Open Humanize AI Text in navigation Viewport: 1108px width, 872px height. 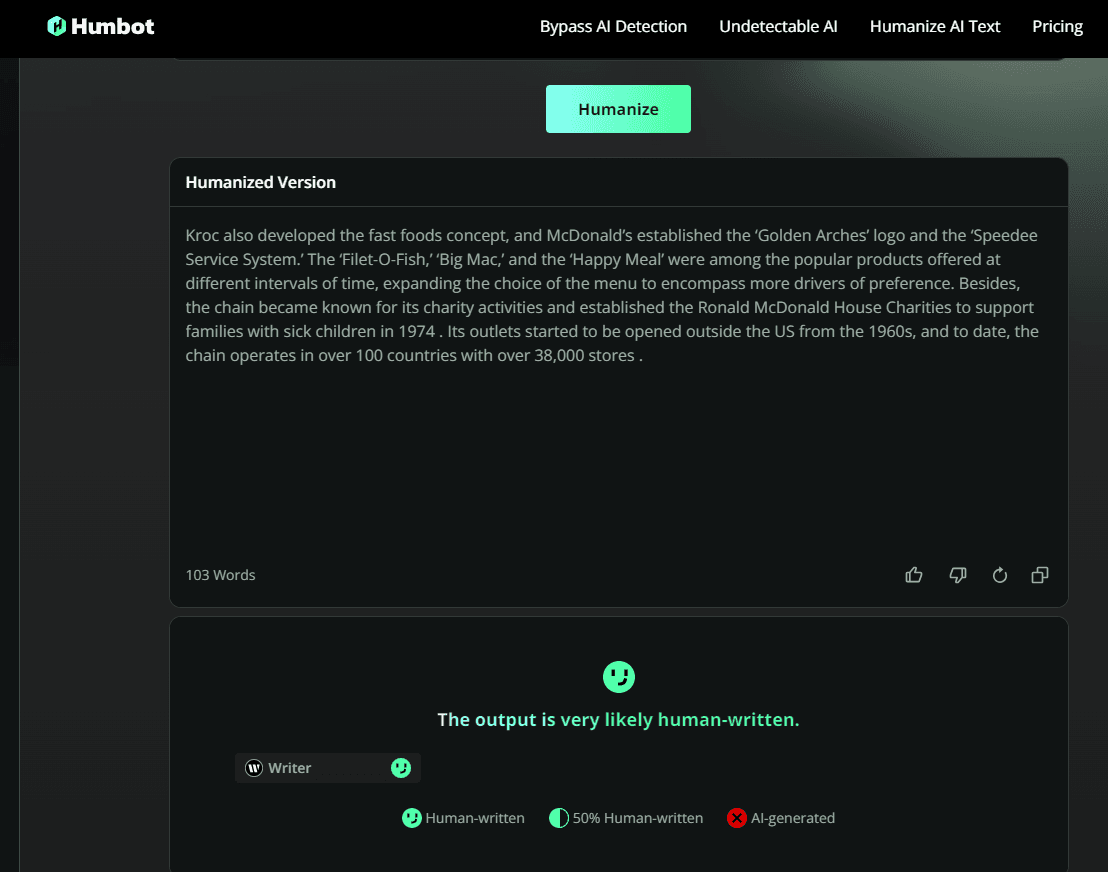coord(934,27)
